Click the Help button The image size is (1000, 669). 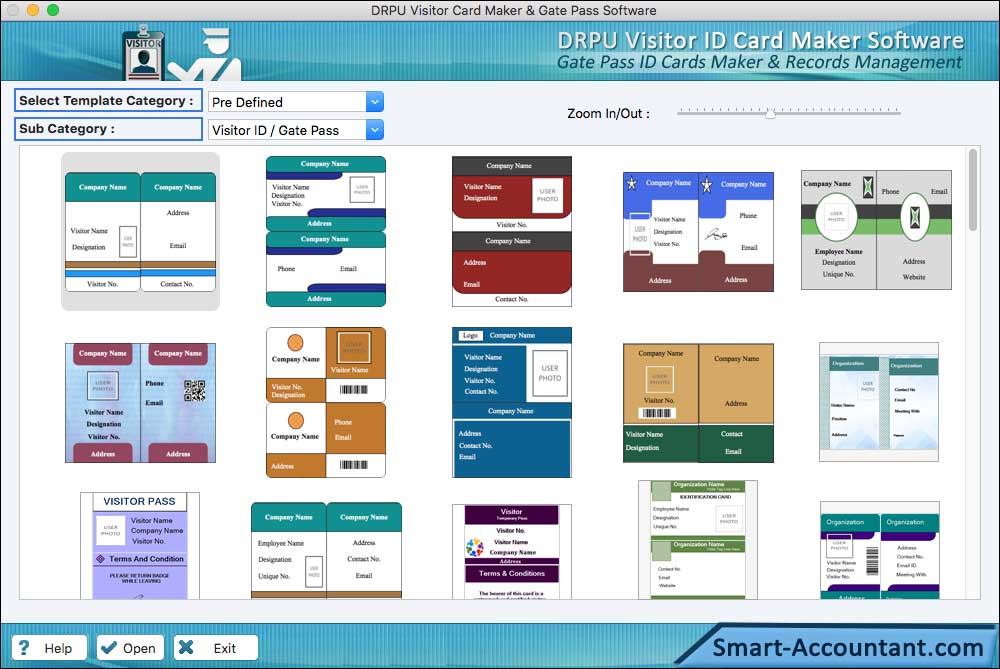coord(50,648)
